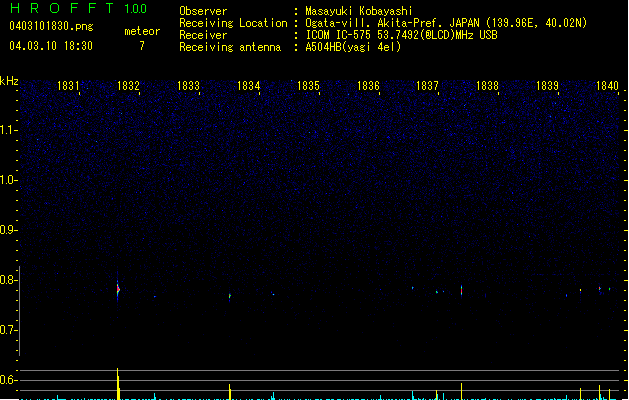
Task: Click the 'Receiving antenna' field label
Action: point(230,47)
